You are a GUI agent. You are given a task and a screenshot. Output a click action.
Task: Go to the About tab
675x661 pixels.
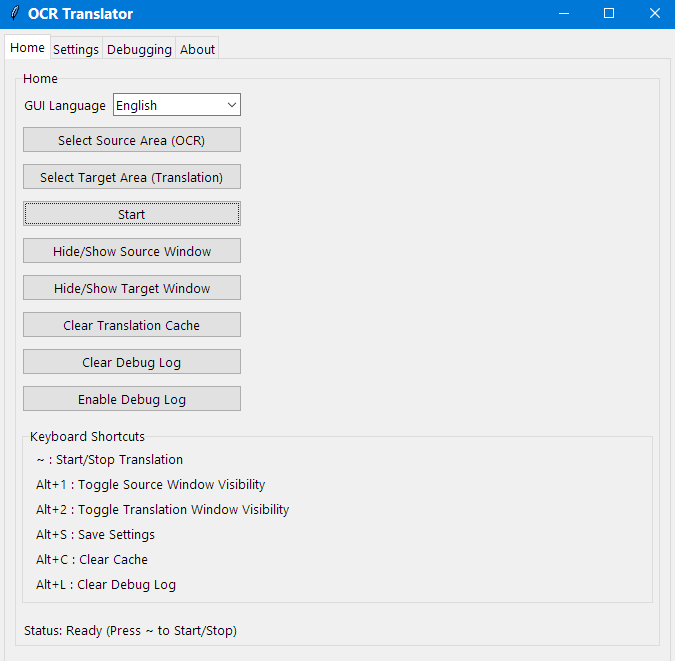click(x=197, y=49)
